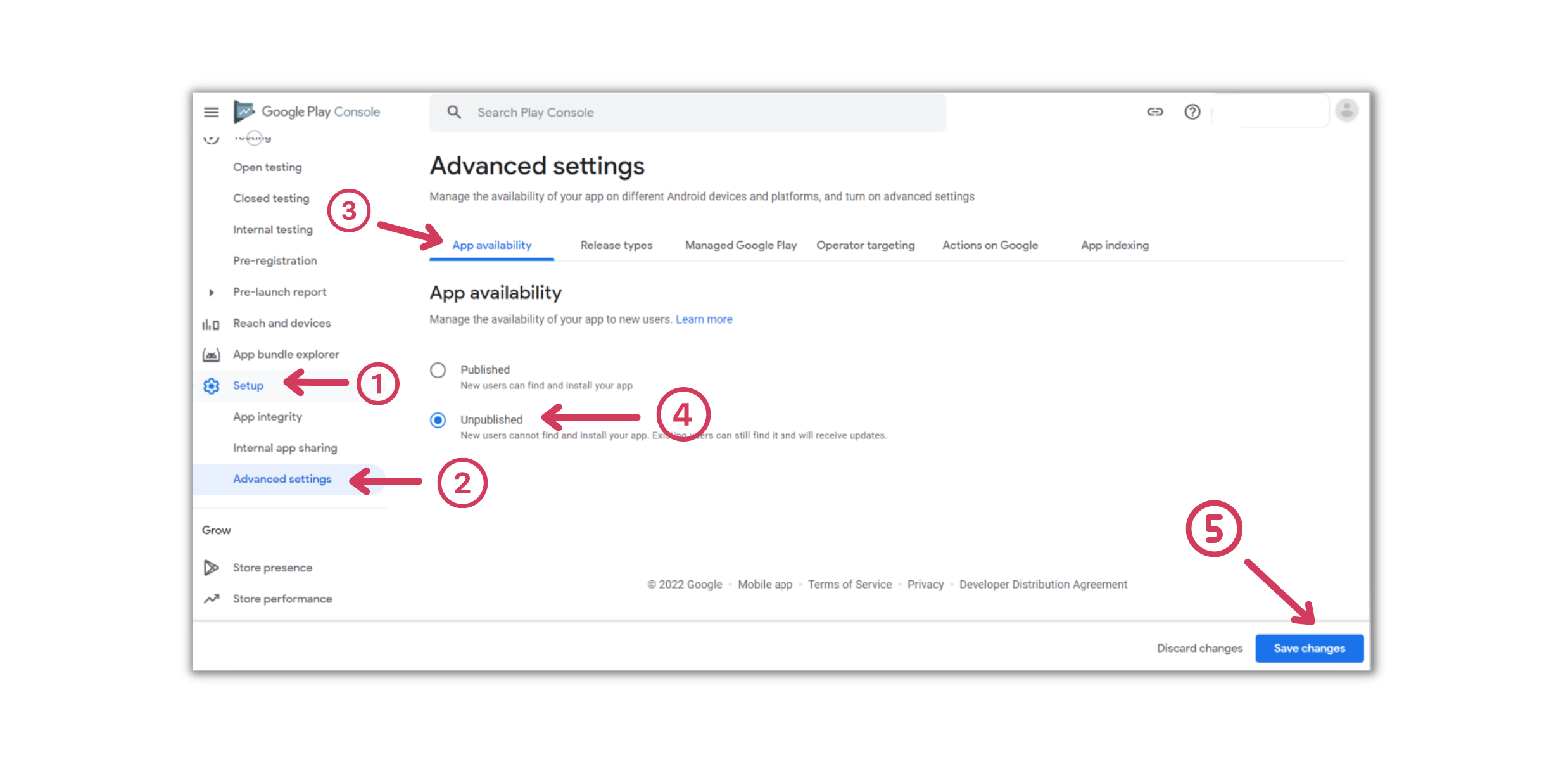Click the Discard changes button

(1199, 648)
